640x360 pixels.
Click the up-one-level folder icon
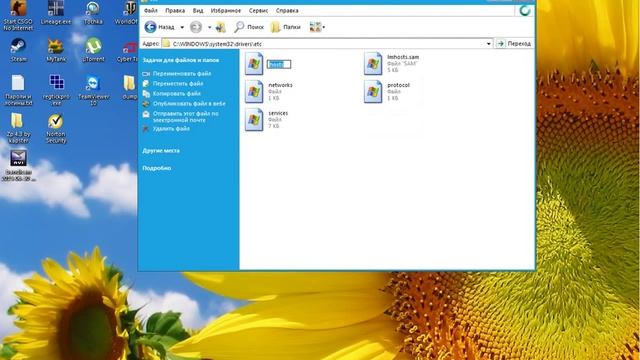pyautogui.click(x=221, y=27)
